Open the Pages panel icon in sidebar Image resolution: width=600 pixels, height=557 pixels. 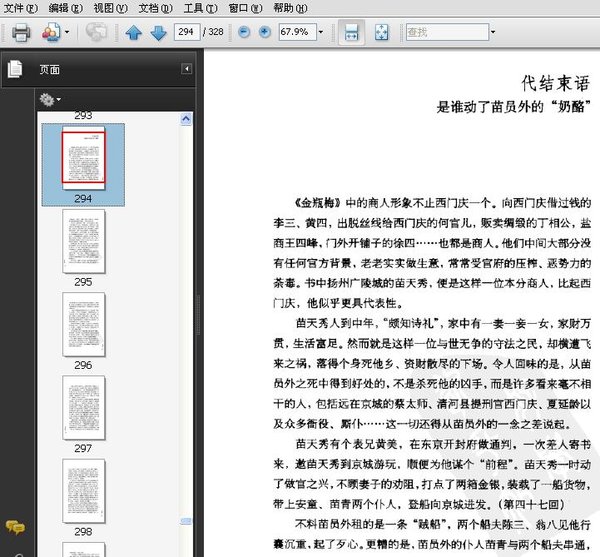pyautogui.click(x=15, y=69)
